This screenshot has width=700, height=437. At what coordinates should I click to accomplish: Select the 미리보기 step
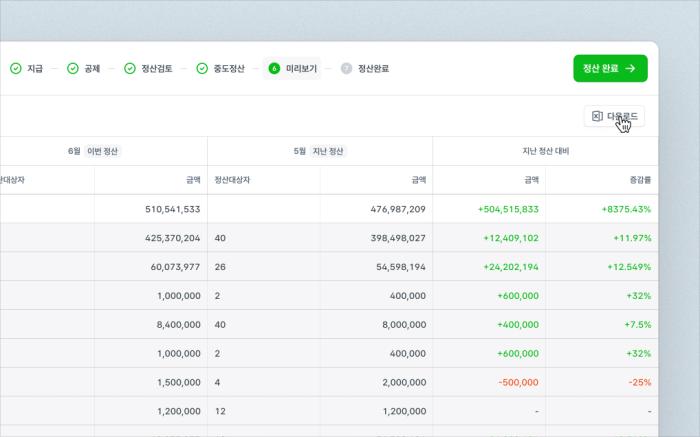(x=292, y=68)
